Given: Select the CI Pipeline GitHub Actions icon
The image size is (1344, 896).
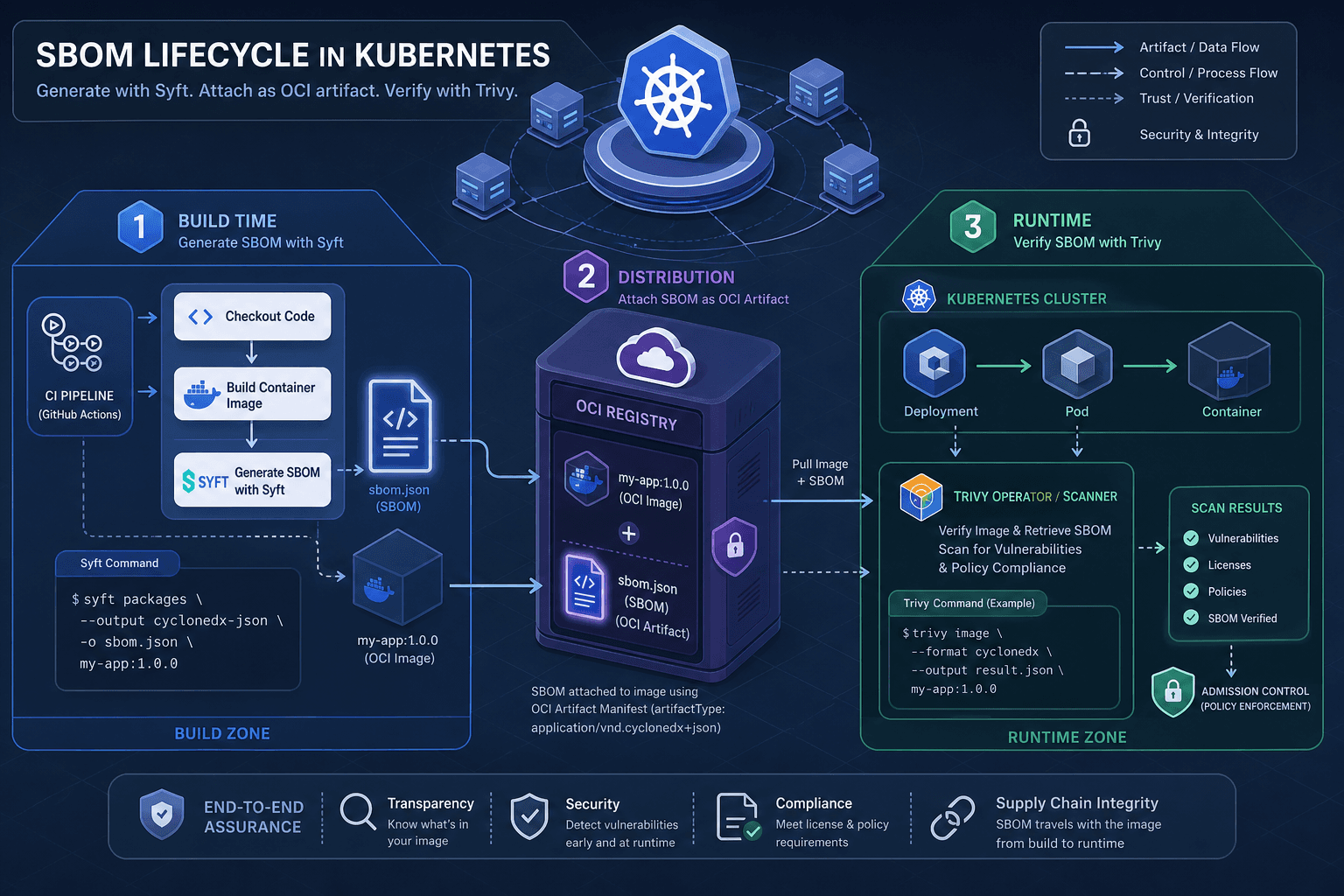Looking at the screenshot, I should tap(72, 342).
